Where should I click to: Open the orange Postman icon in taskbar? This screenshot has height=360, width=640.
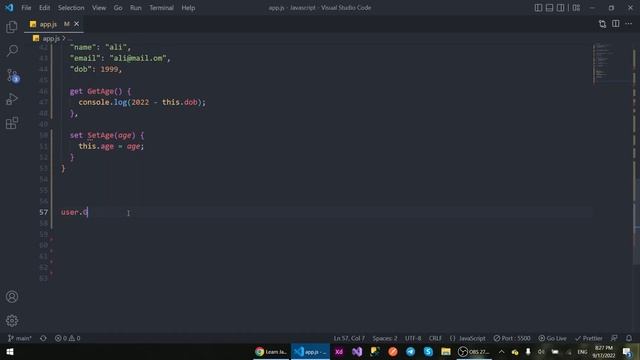pos(393,352)
